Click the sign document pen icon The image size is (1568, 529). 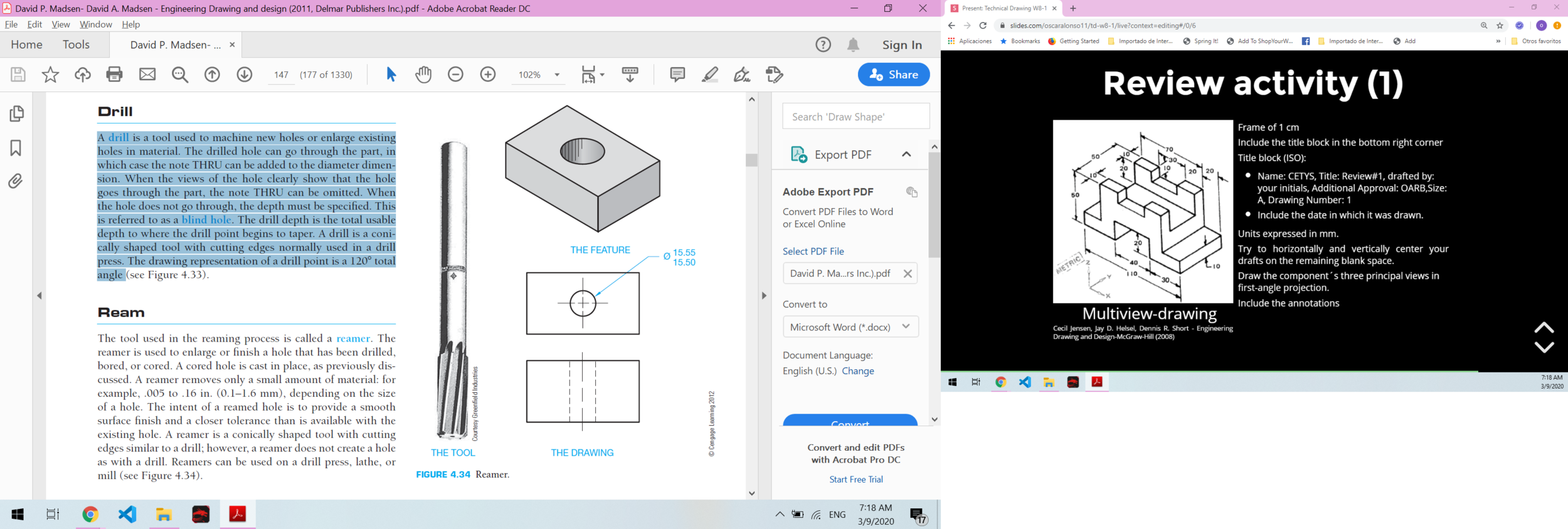(x=742, y=75)
